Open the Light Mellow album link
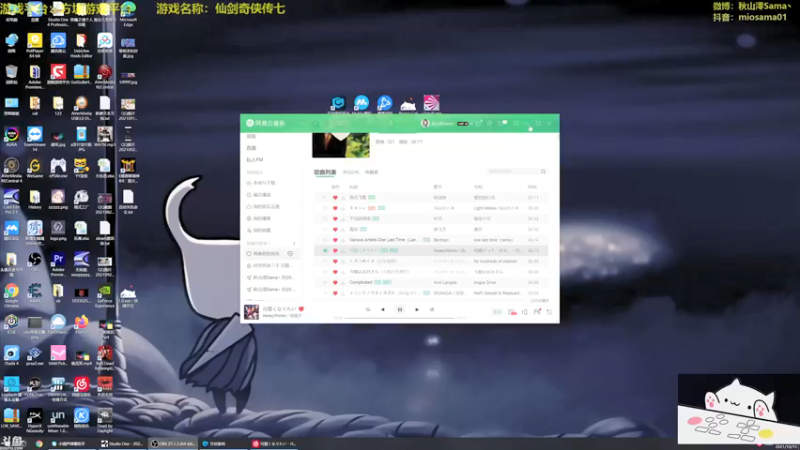800x450 pixels. click(496, 208)
